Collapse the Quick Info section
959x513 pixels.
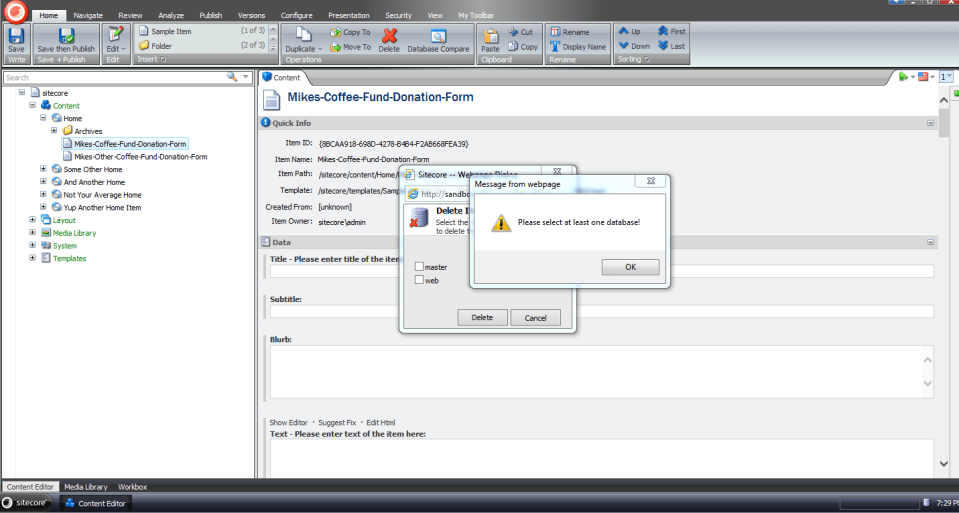click(x=930, y=123)
